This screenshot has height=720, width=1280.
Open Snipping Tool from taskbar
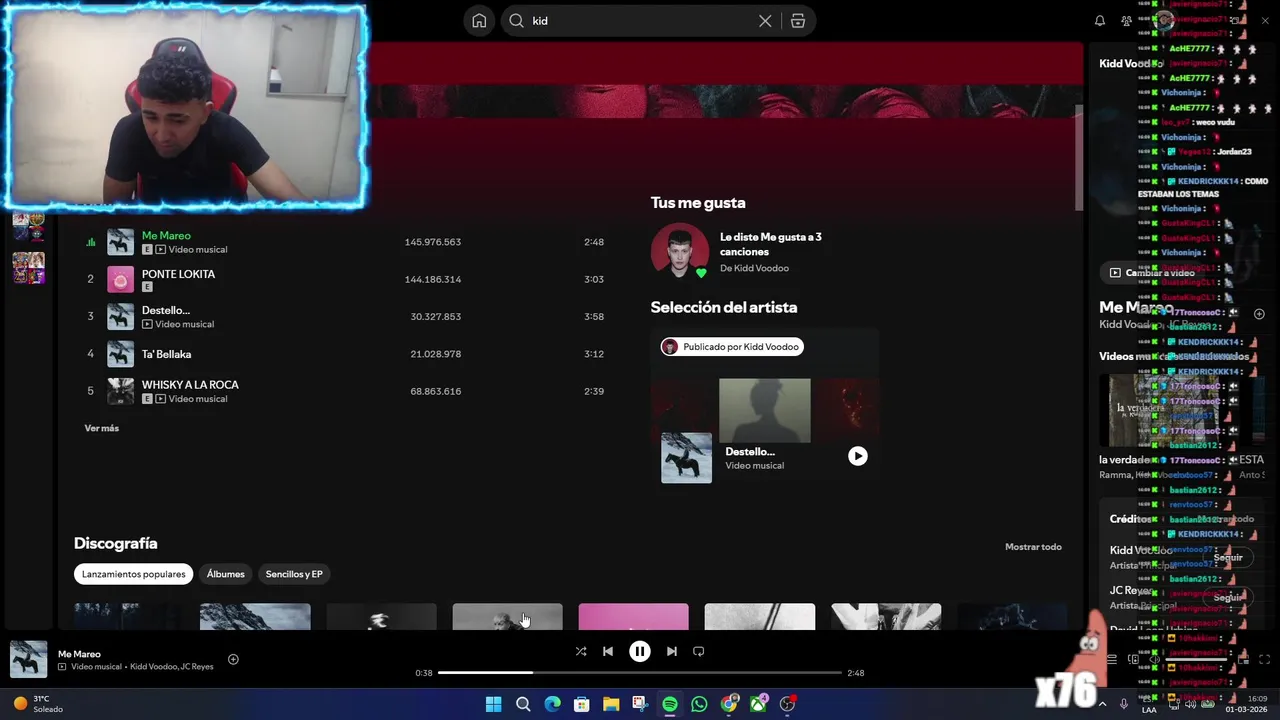coord(640,704)
